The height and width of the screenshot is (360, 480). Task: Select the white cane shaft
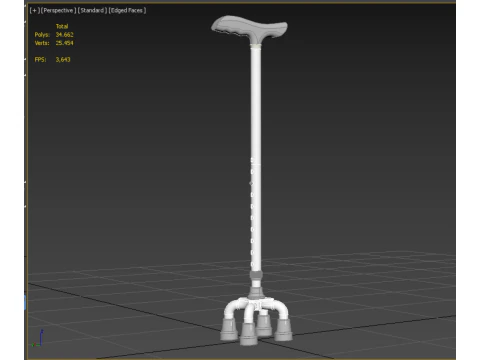[x=256, y=157]
